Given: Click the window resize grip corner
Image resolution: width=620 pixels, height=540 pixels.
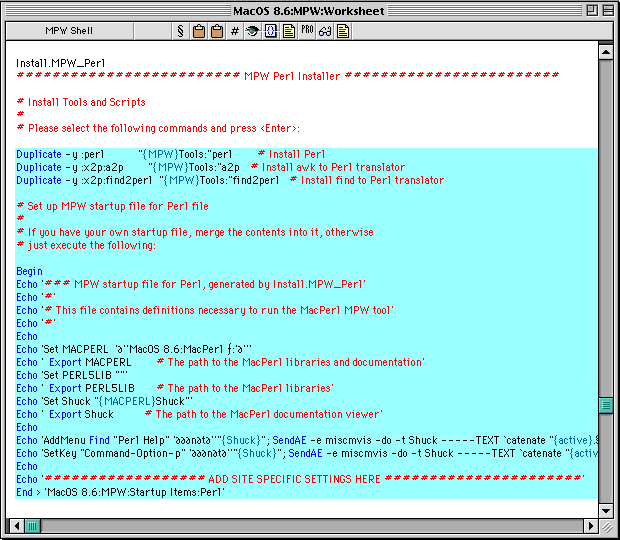Looking at the screenshot, I should (607, 527).
